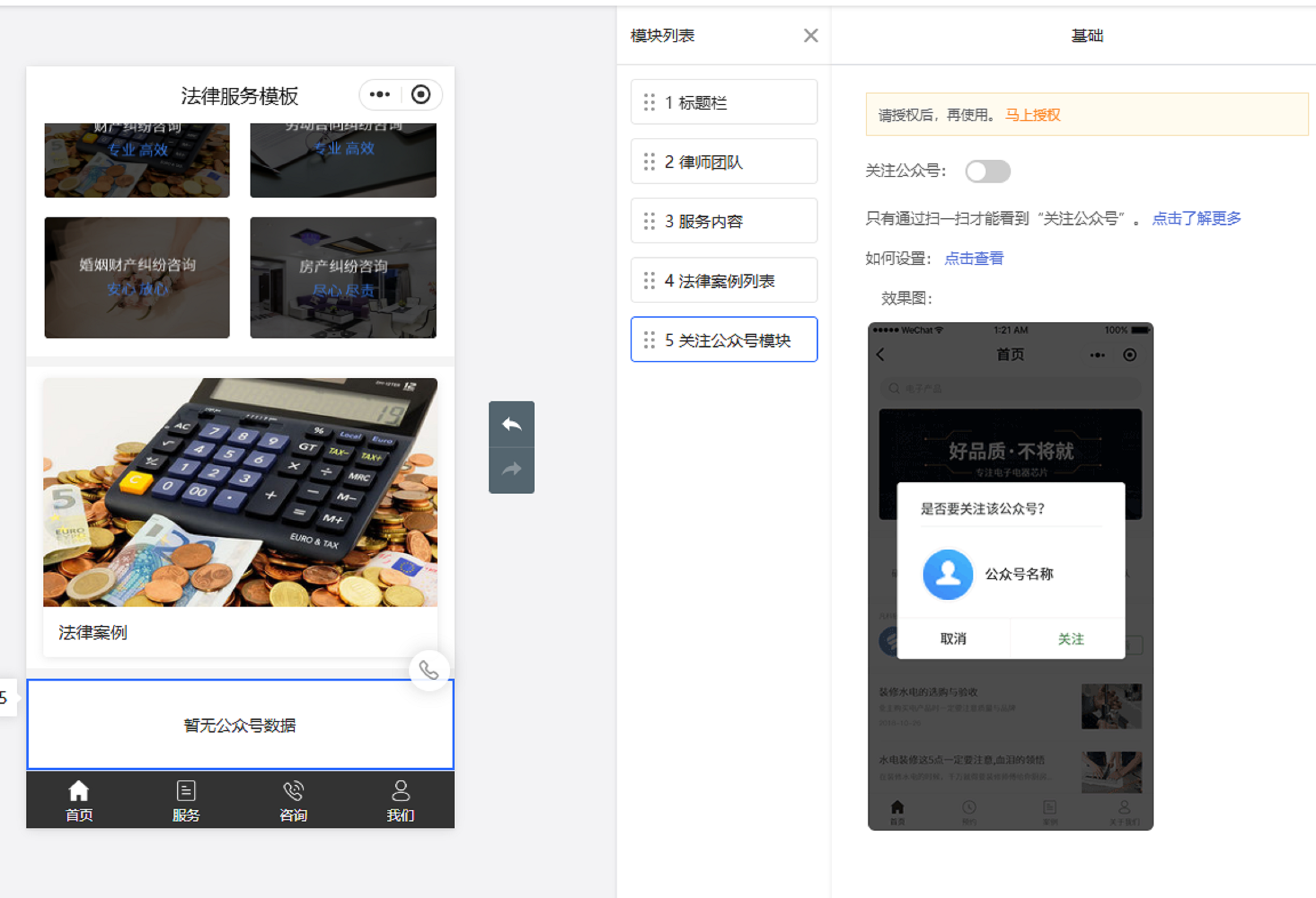
Task: Click the drag handle of the 标题栏 module
Action: point(649,103)
